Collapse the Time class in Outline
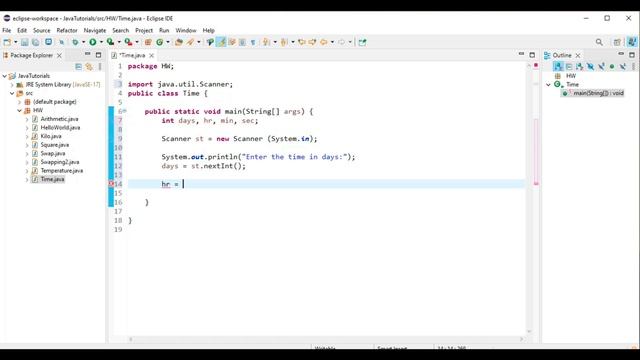 coord(548,84)
